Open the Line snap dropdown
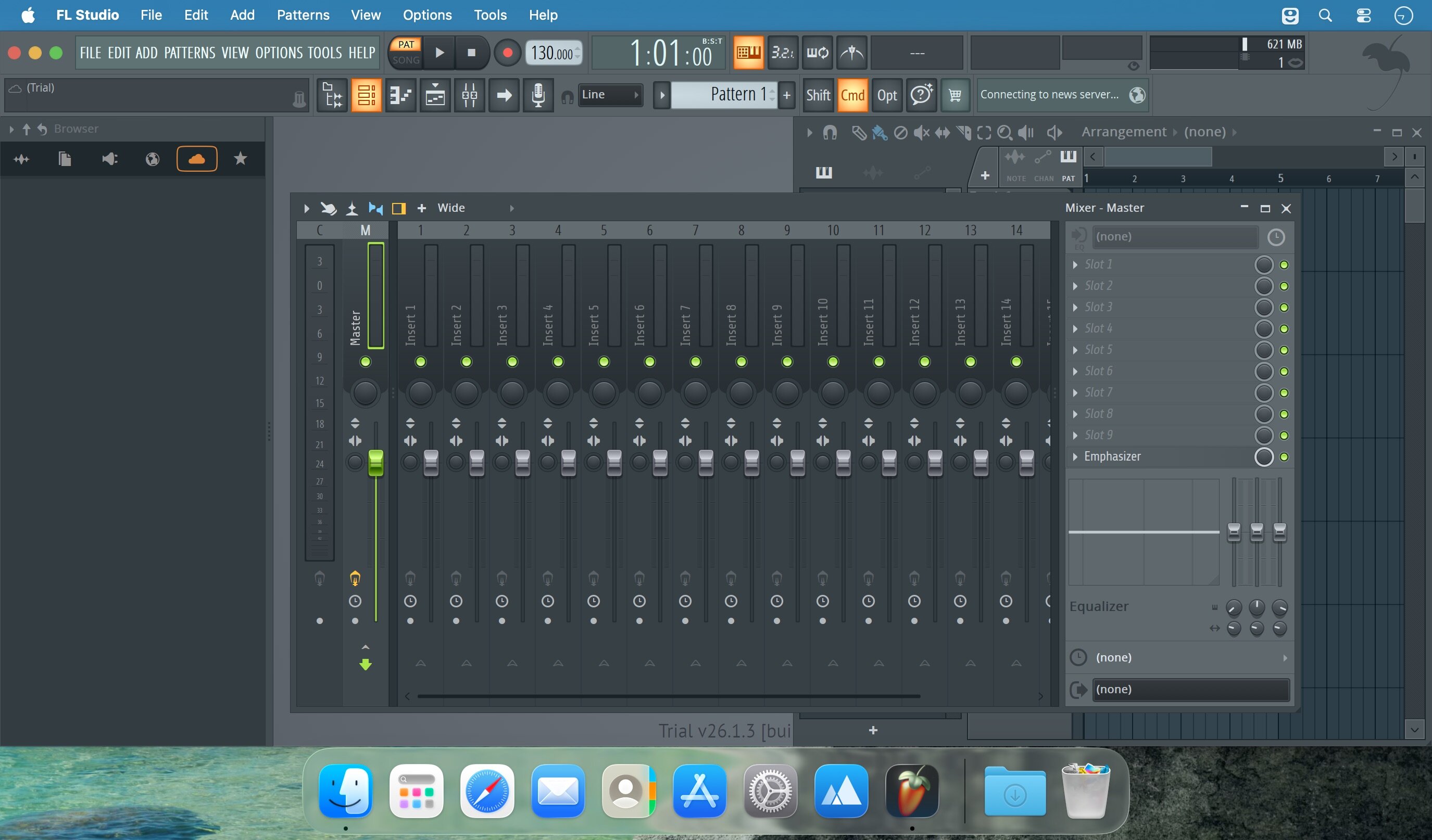 (610, 95)
